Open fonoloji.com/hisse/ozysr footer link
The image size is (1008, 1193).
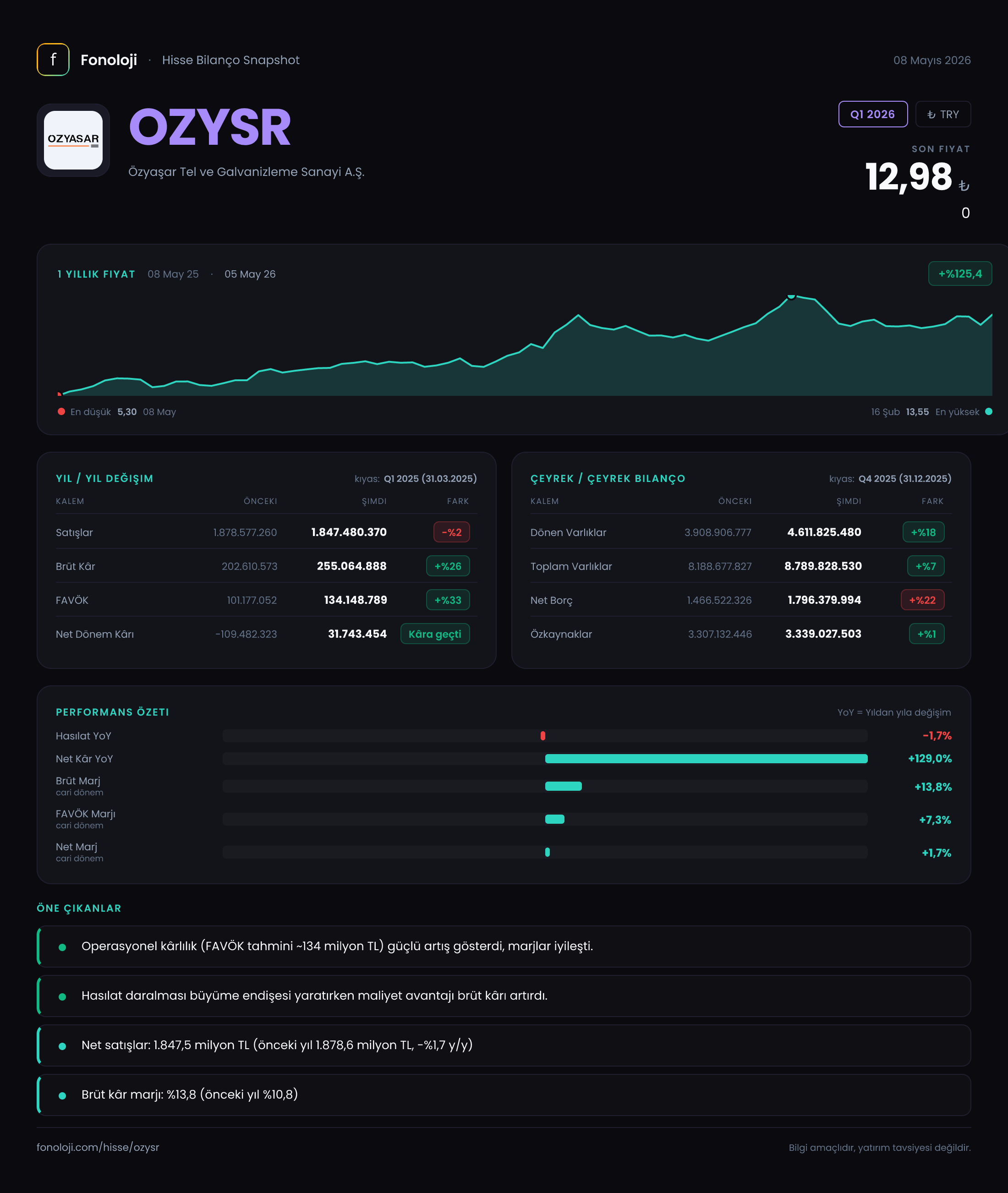[98, 1147]
